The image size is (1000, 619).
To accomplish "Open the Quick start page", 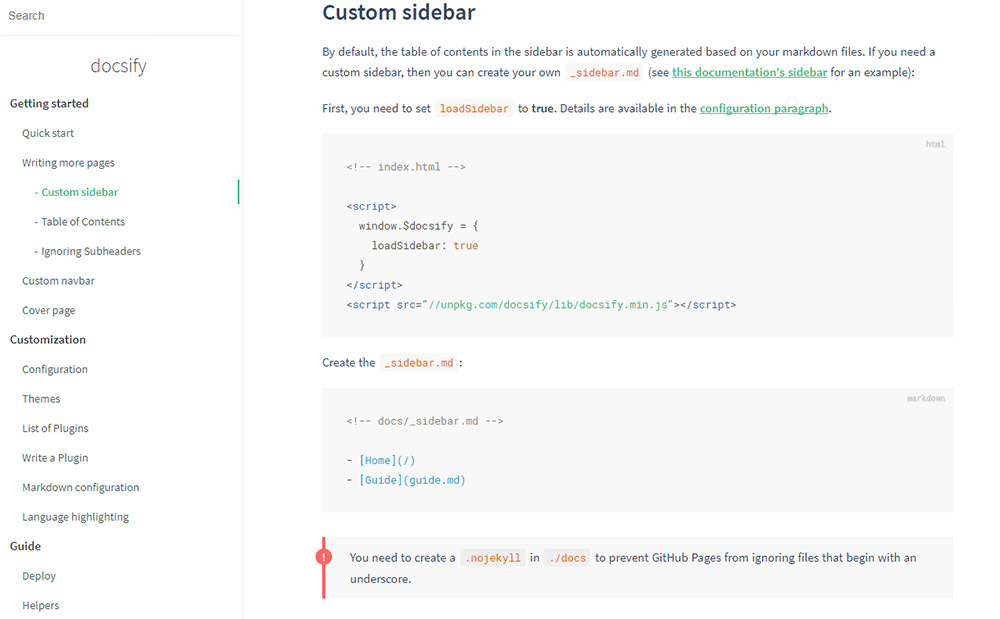I will tap(48, 133).
